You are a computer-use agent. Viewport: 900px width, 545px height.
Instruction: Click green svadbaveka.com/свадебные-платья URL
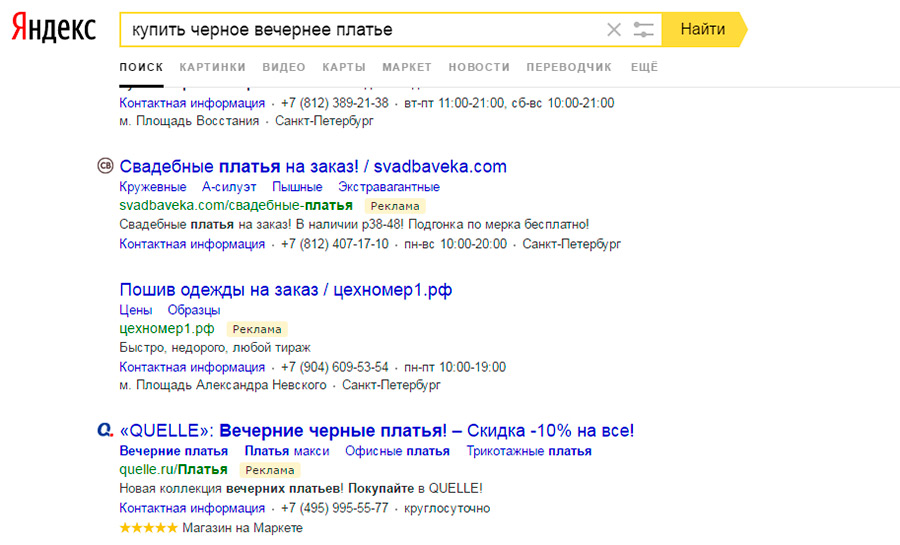tap(236, 205)
